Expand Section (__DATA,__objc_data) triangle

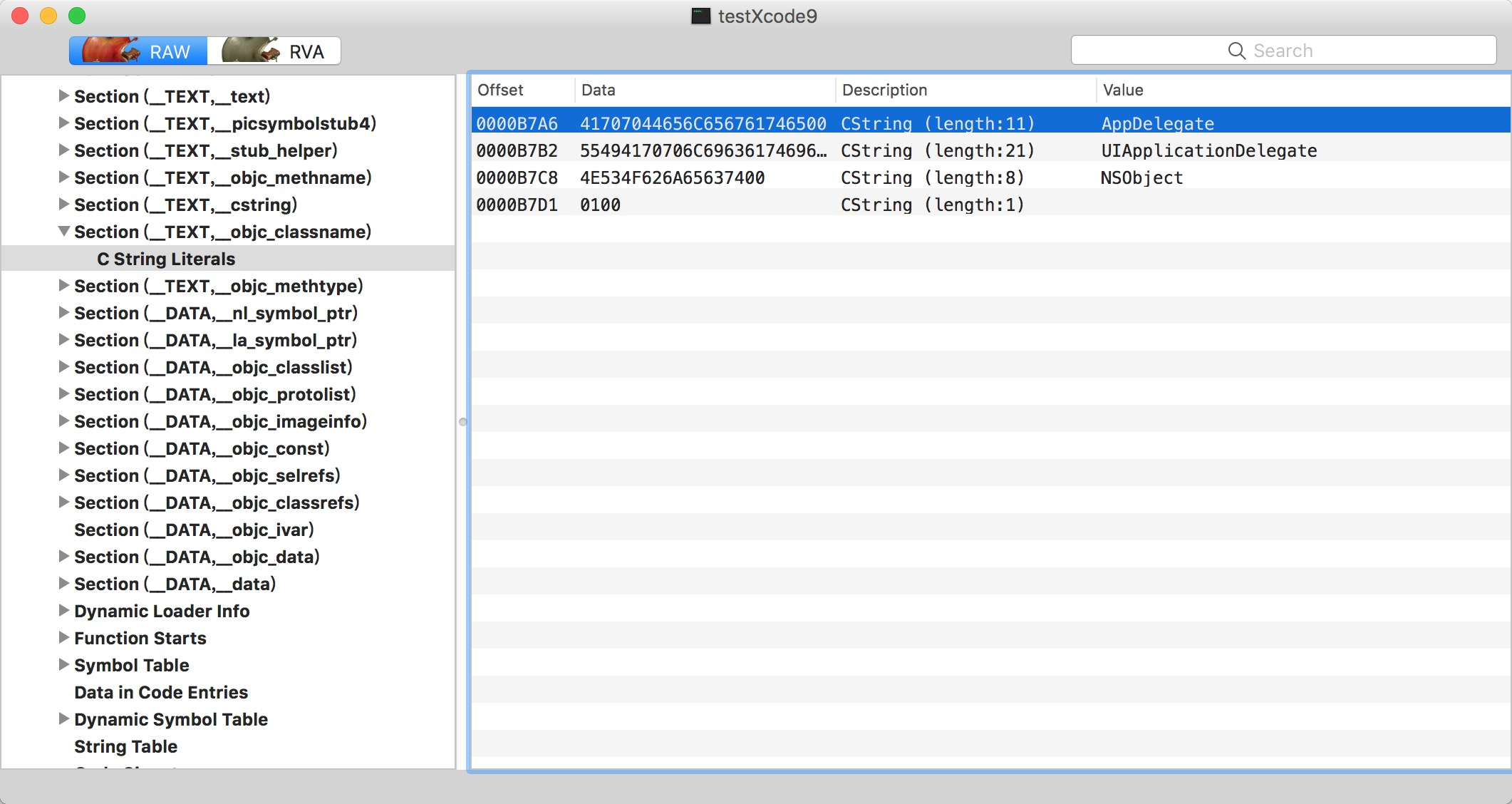63,556
